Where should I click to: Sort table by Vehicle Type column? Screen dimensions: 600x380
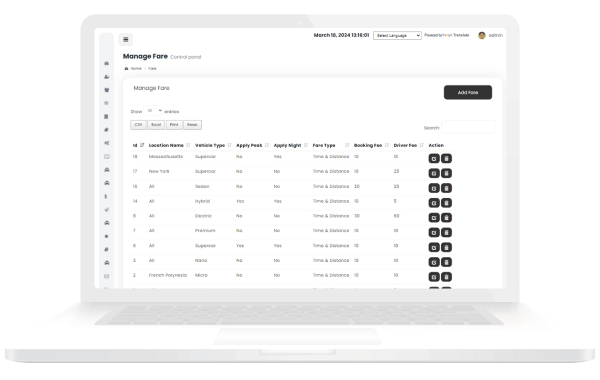pyautogui.click(x=213, y=145)
